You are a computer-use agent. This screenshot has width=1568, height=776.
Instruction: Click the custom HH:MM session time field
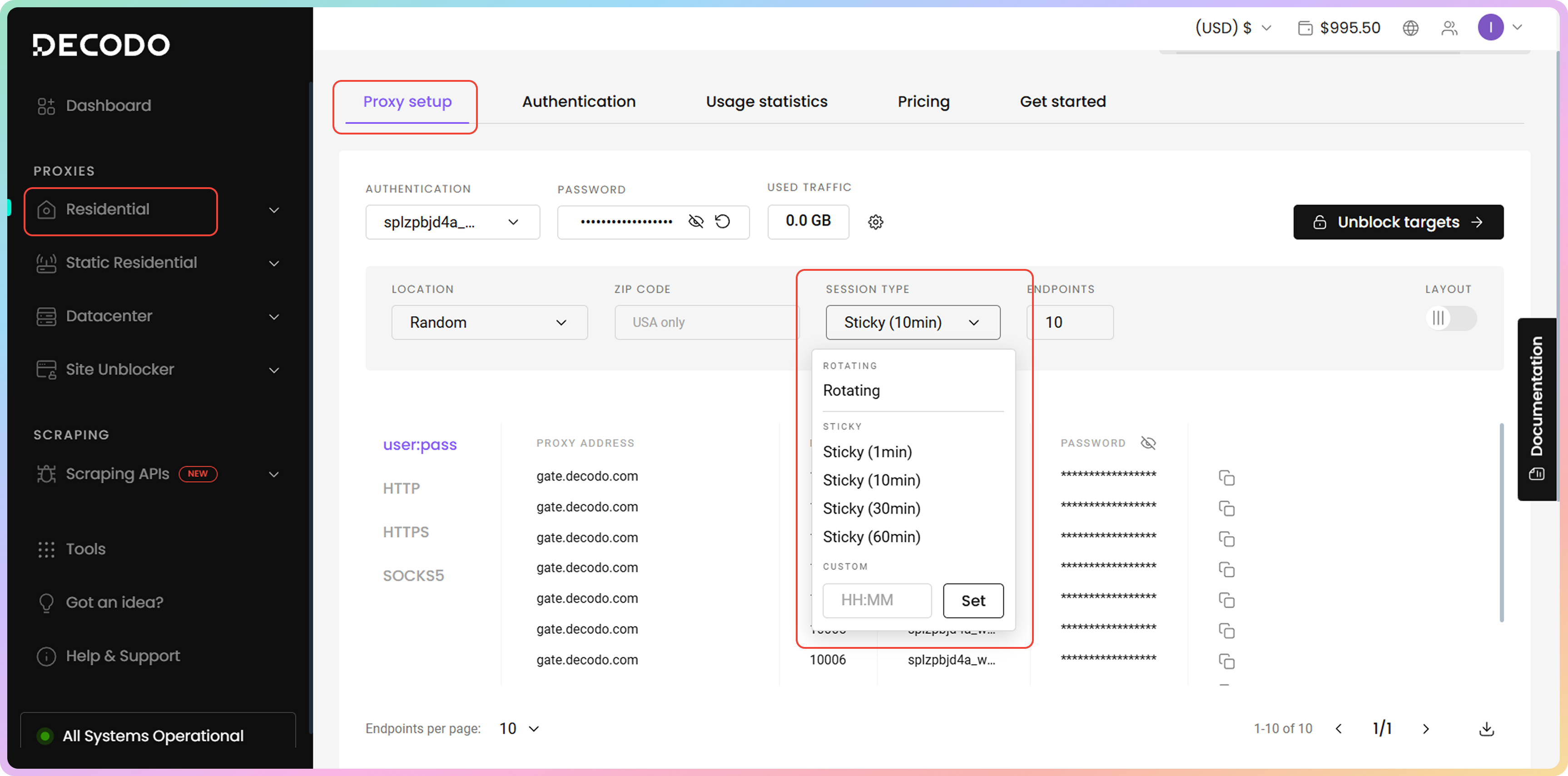876,601
